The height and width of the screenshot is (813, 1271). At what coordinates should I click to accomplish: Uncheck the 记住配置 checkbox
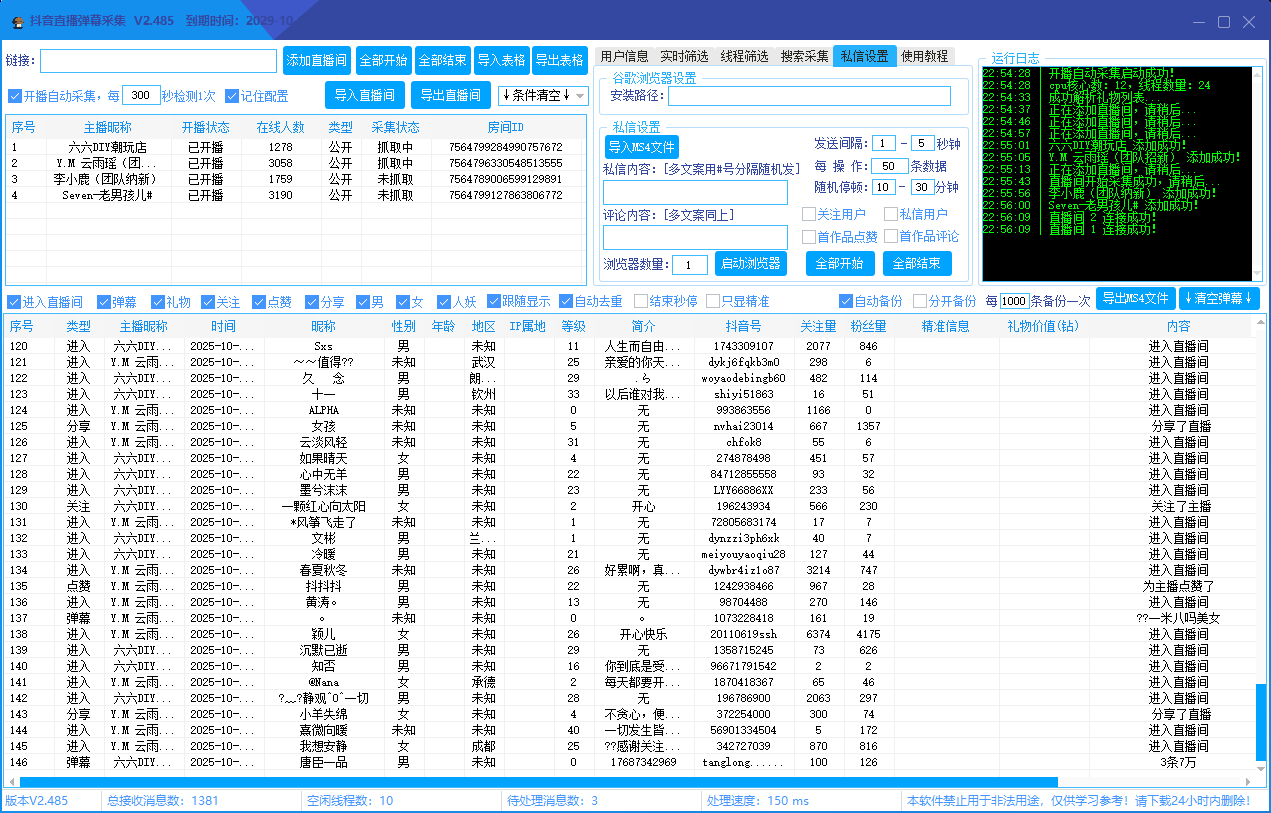tap(232, 96)
